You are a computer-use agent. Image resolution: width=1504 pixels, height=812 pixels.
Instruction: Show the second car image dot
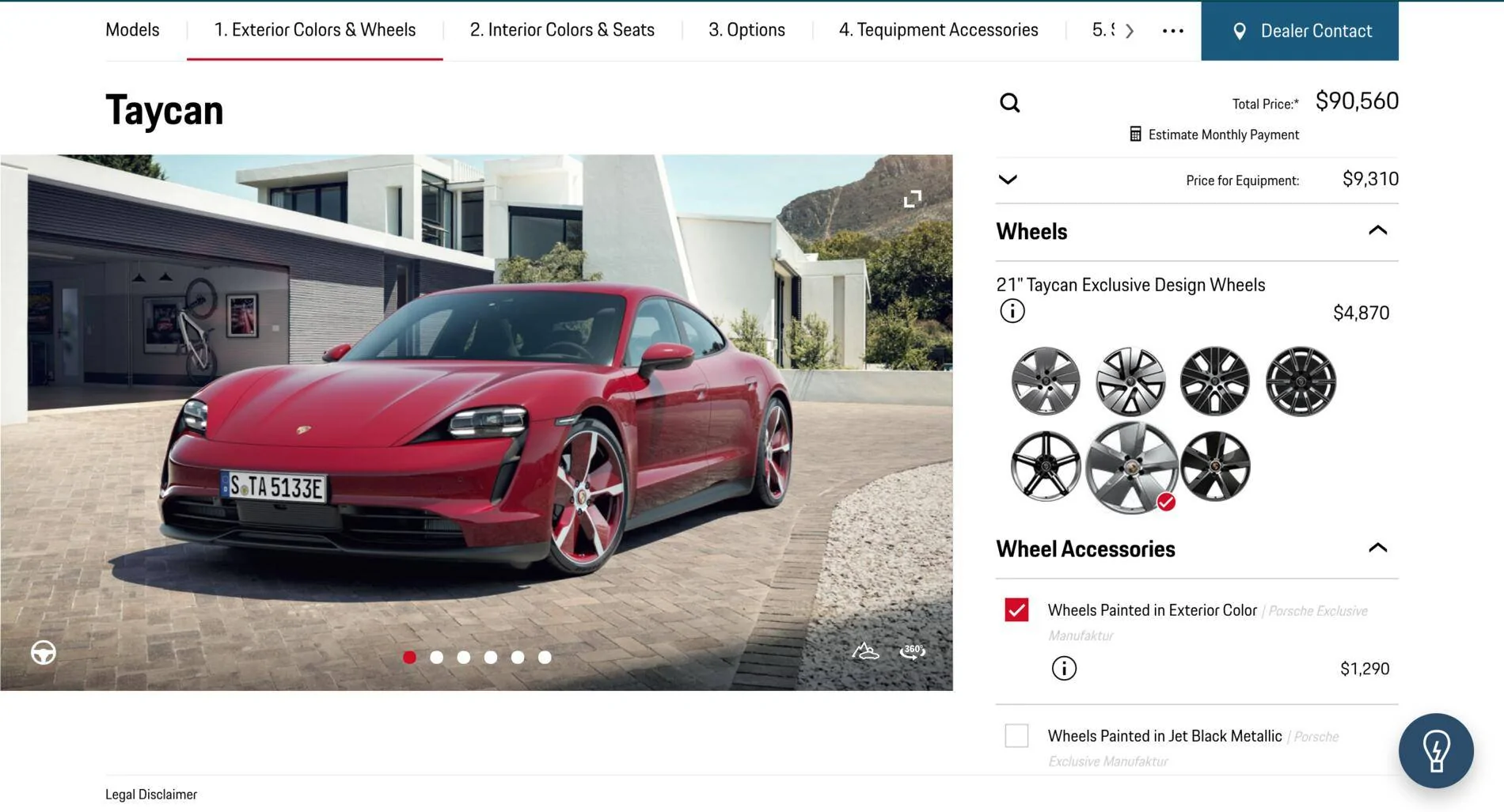tap(436, 657)
